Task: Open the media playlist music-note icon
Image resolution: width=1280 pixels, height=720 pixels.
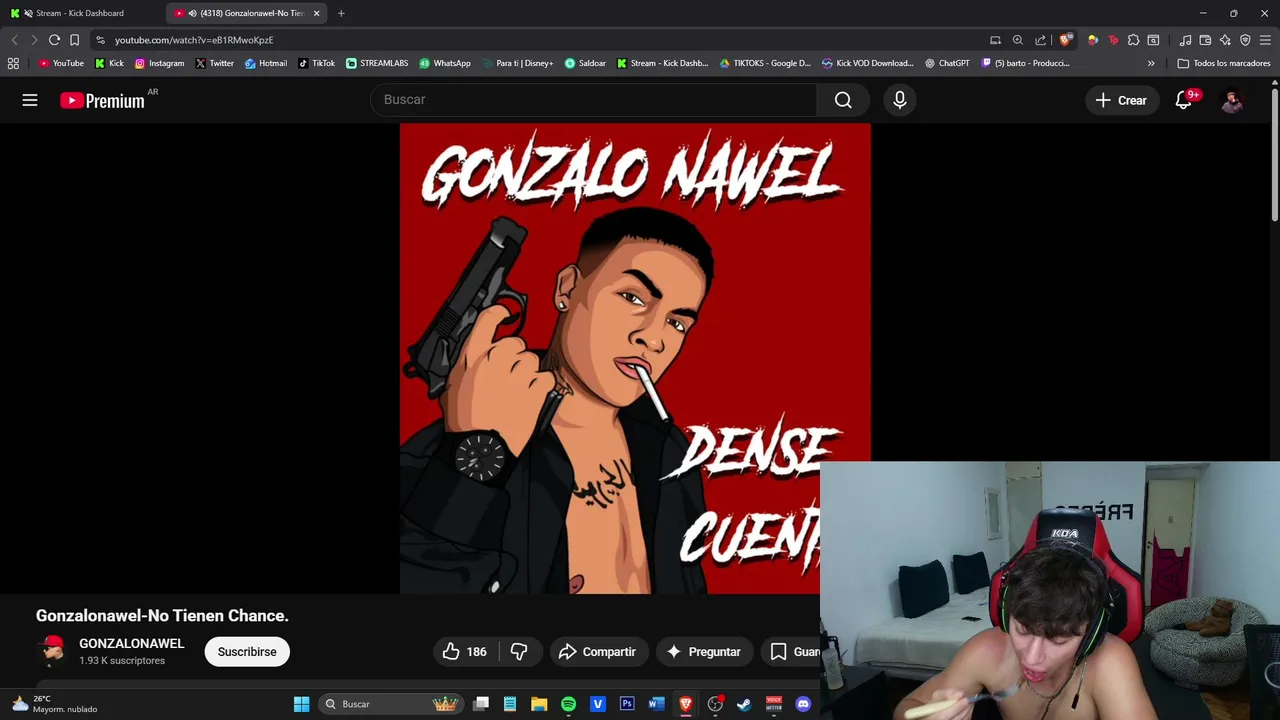Action: click(1185, 40)
